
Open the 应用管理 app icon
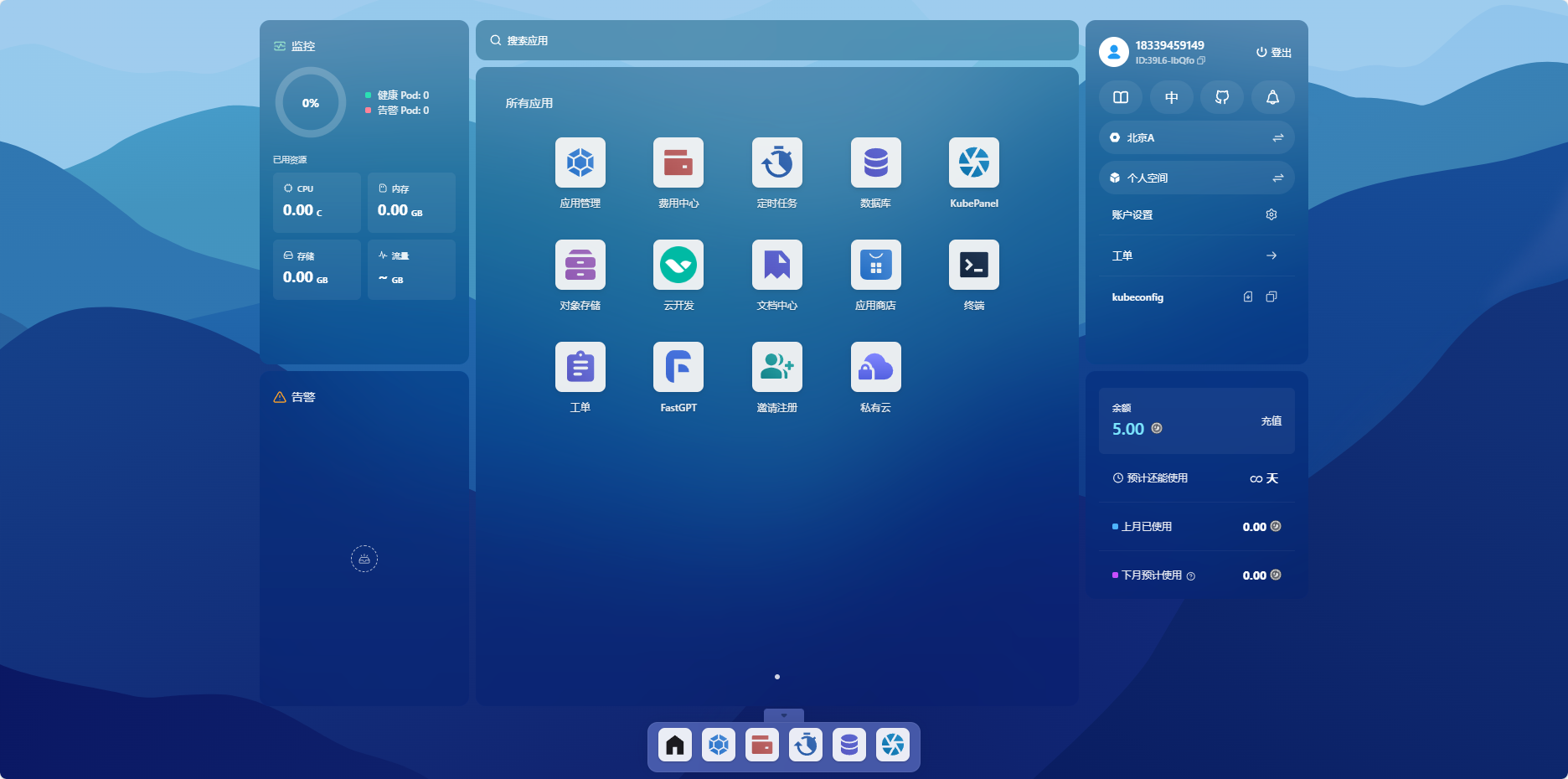pyautogui.click(x=580, y=163)
